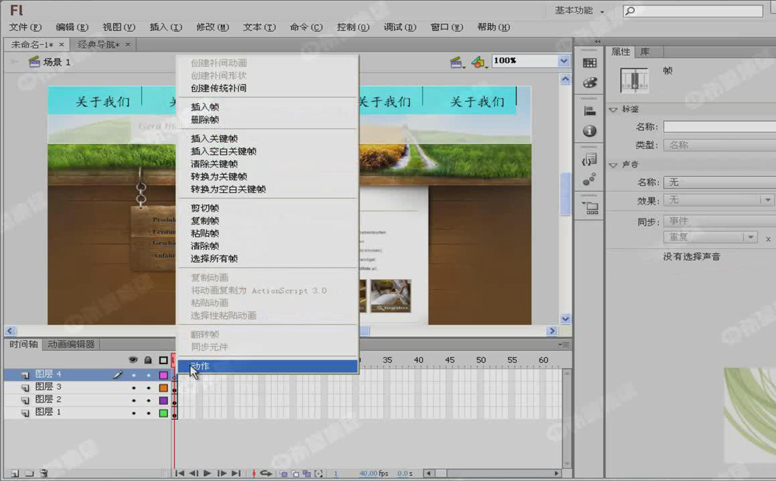Click the New Layer icon below the layers
This screenshot has height=481, width=776.
click(x=14, y=473)
